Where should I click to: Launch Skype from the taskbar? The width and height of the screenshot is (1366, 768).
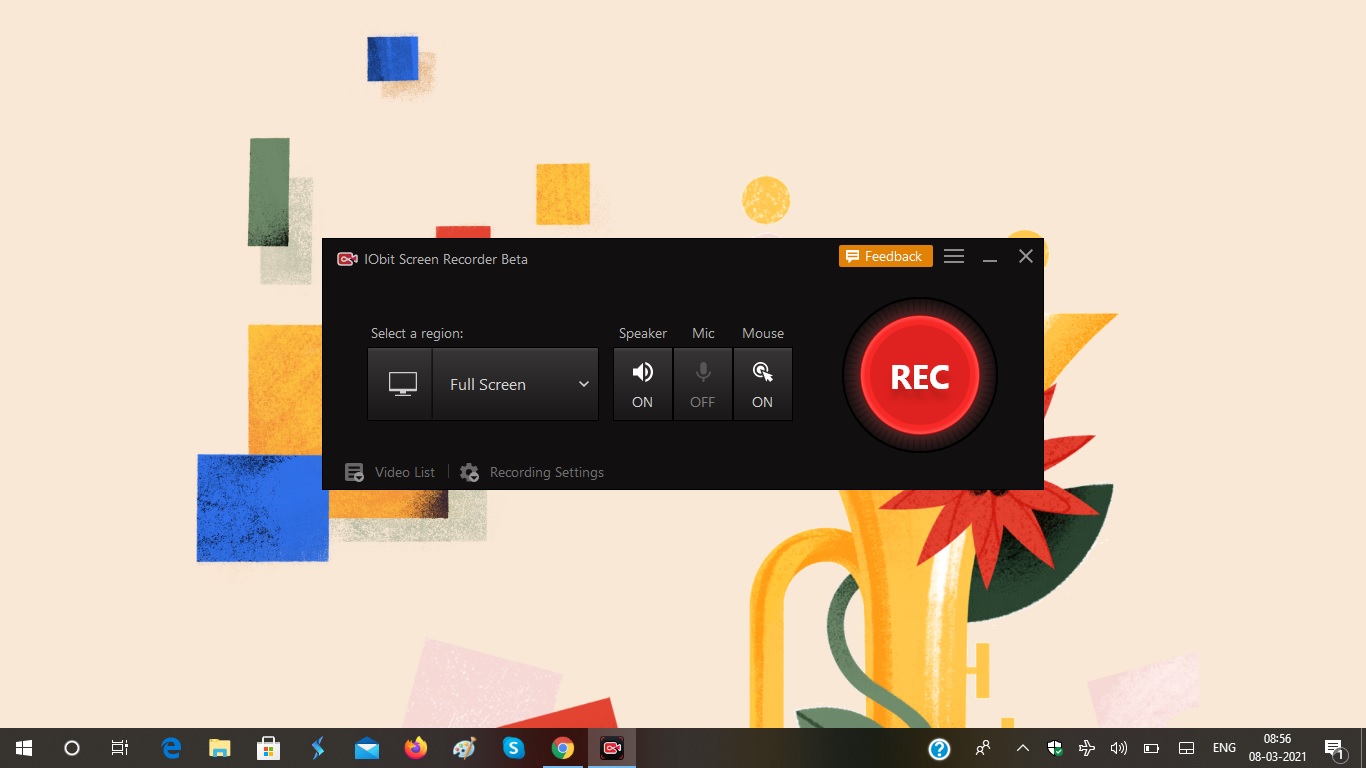pyautogui.click(x=513, y=748)
